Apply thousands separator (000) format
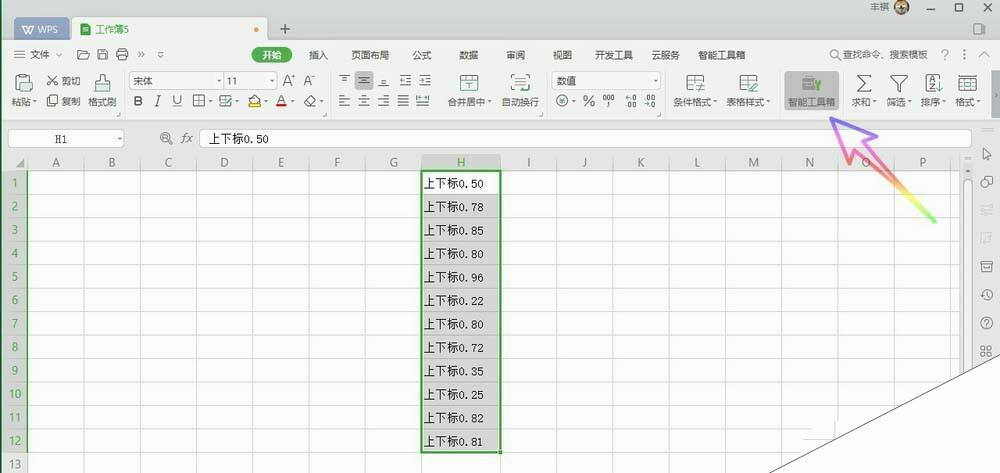The width and height of the screenshot is (1000, 473). 608,101
